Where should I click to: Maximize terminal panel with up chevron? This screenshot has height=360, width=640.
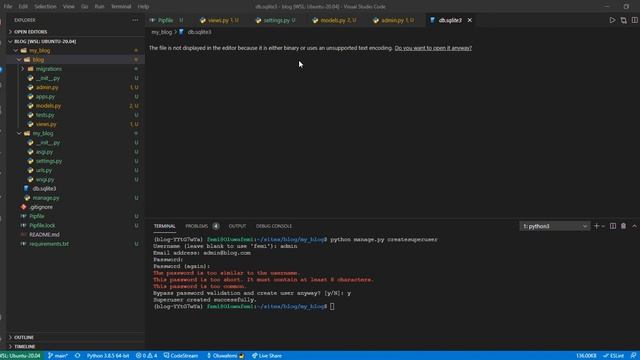click(634, 226)
